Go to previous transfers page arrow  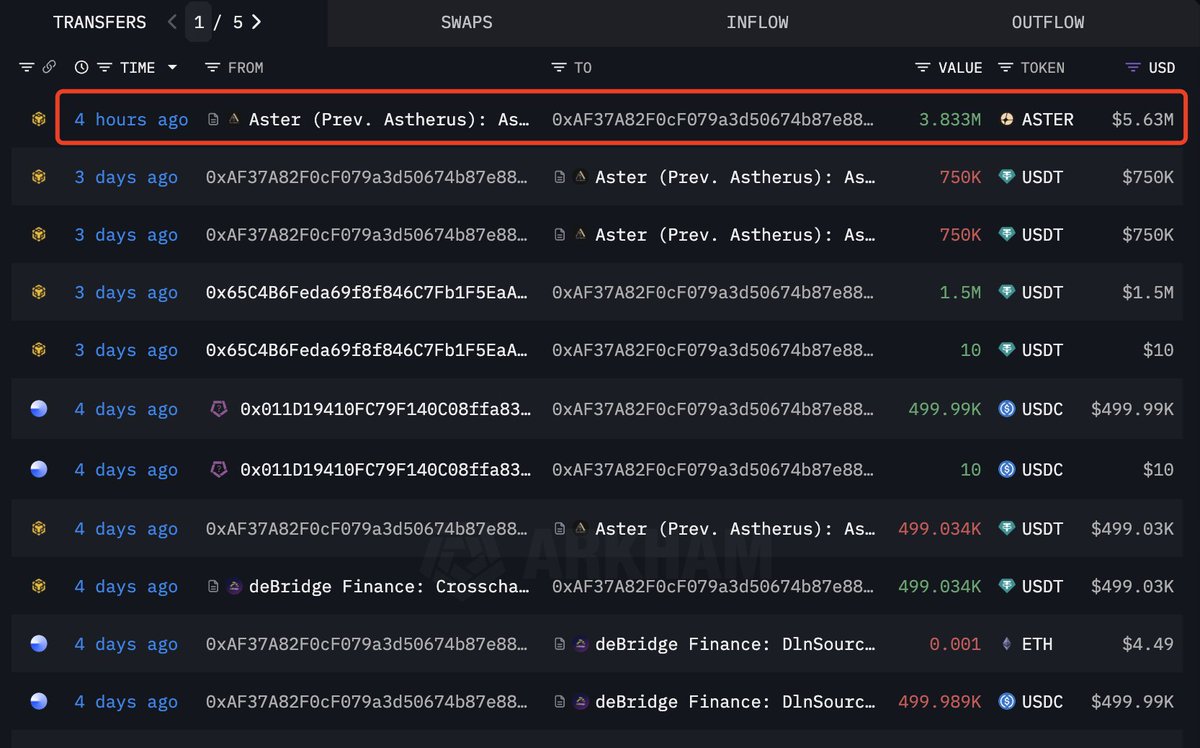pyautogui.click(x=173, y=22)
